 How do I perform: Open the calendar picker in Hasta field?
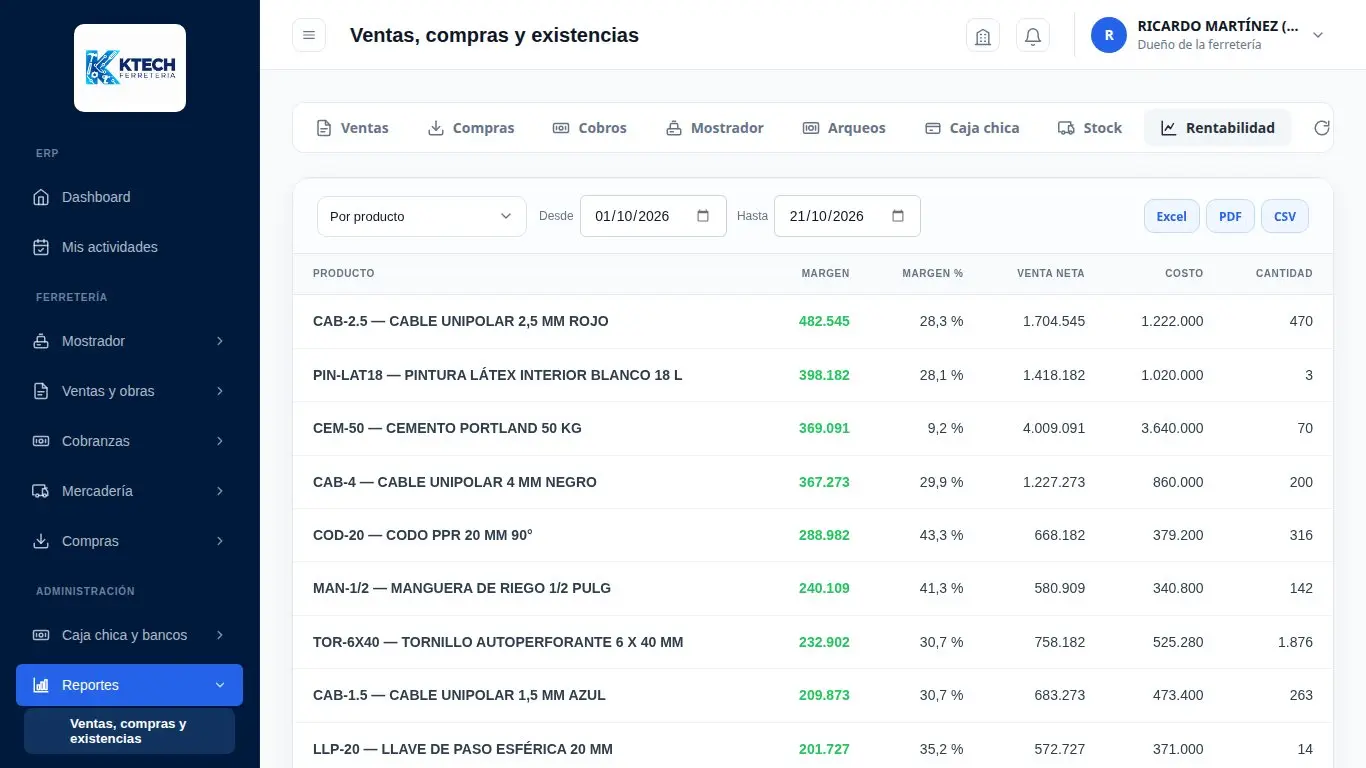coord(898,216)
